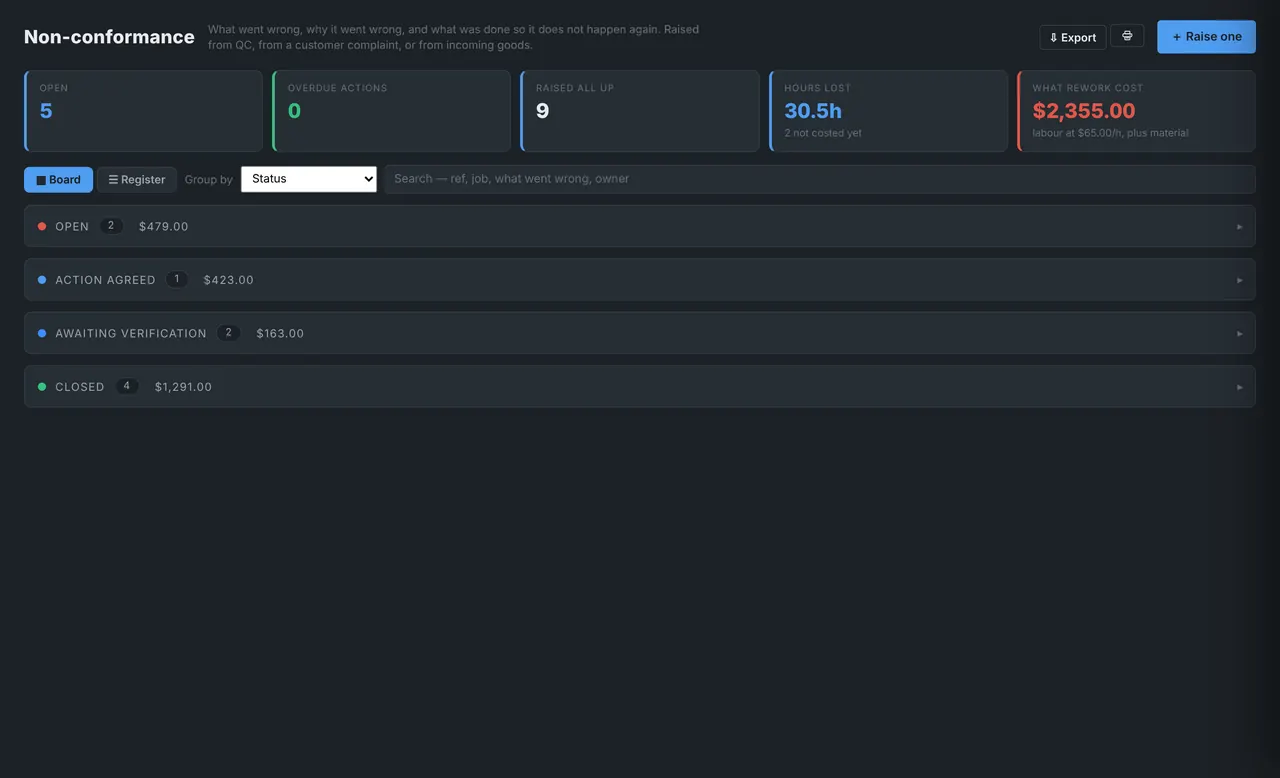Click the Raised All Up card
This screenshot has height=778, width=1280.
click(x=640, y=111)
